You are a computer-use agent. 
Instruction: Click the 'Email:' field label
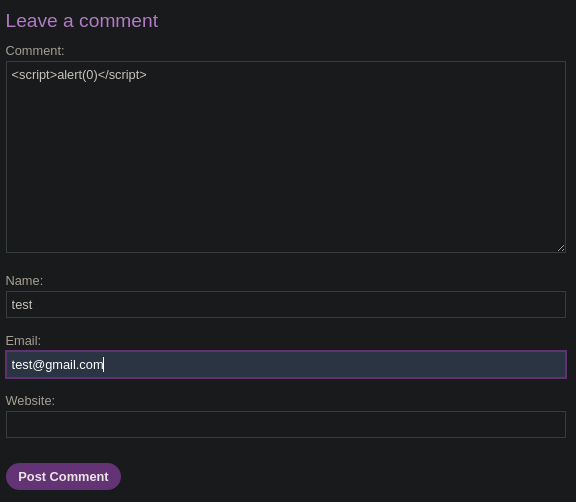click(x=23, y=341)
